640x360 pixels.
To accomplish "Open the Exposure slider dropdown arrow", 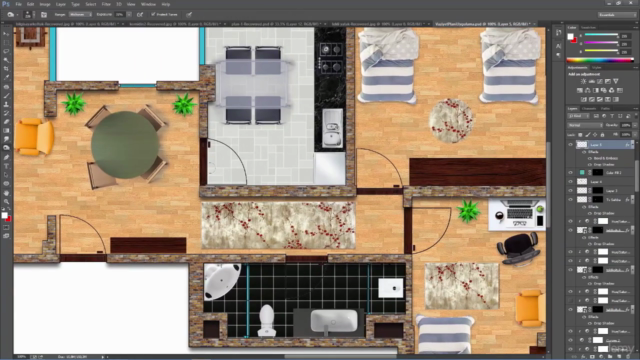I will [129, 15].
